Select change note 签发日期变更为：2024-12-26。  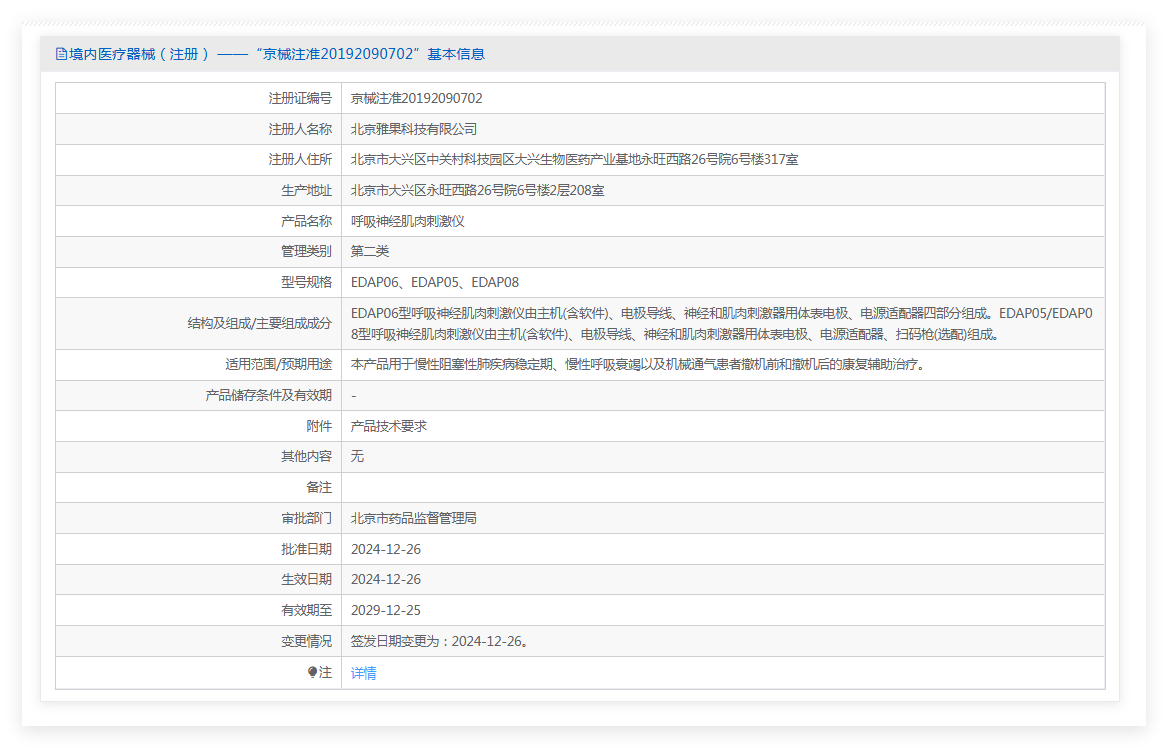440,641
